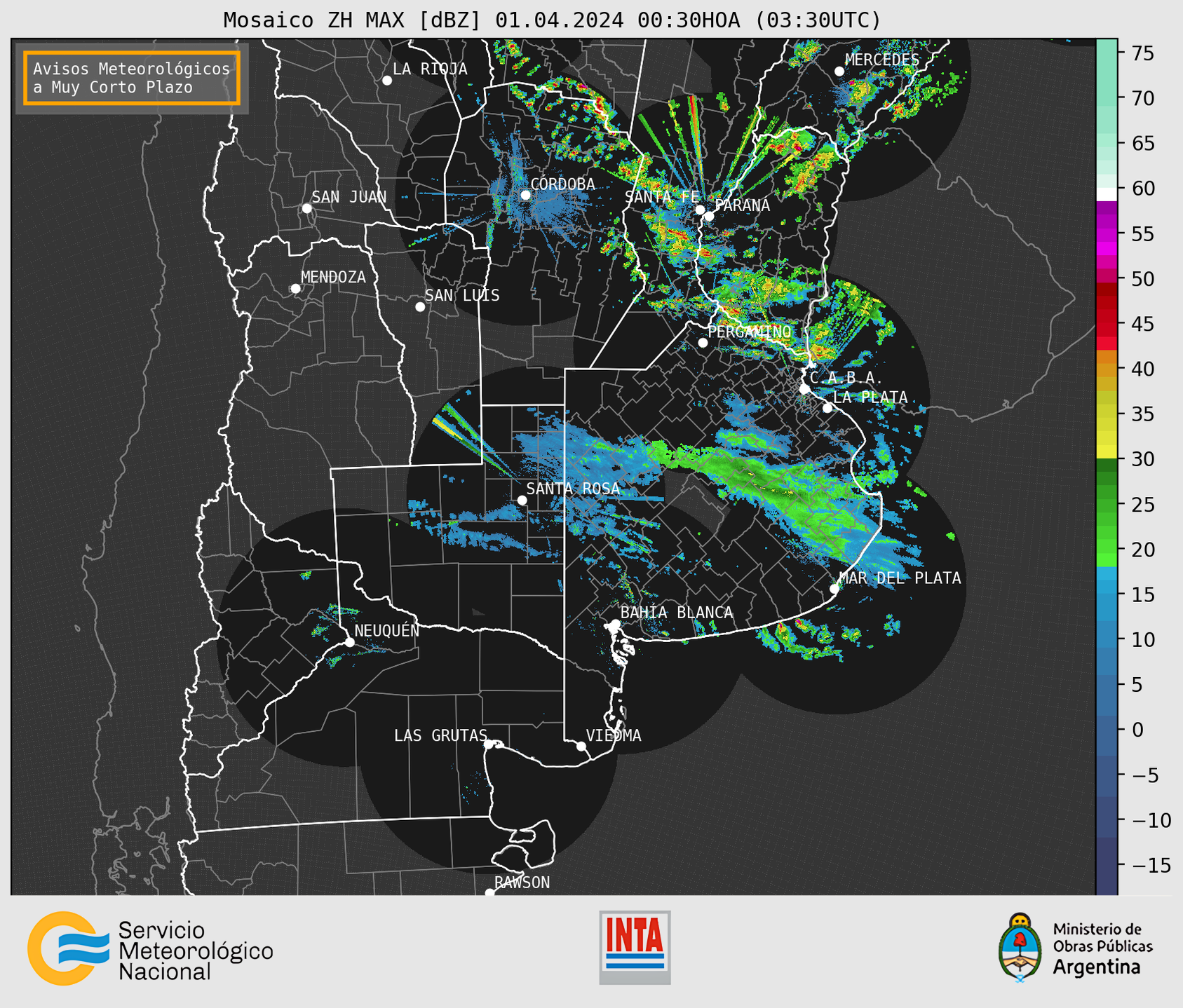This screenshot has width=1183, height=1008.
Task: Click the Argentina coat of arms emblem
Action: pos(1020,948)
